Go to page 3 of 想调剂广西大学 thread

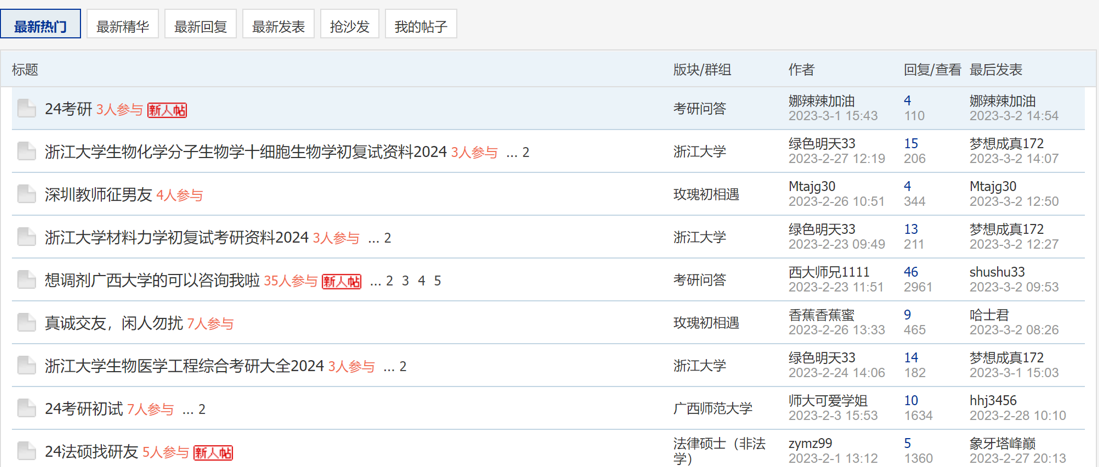405,281
